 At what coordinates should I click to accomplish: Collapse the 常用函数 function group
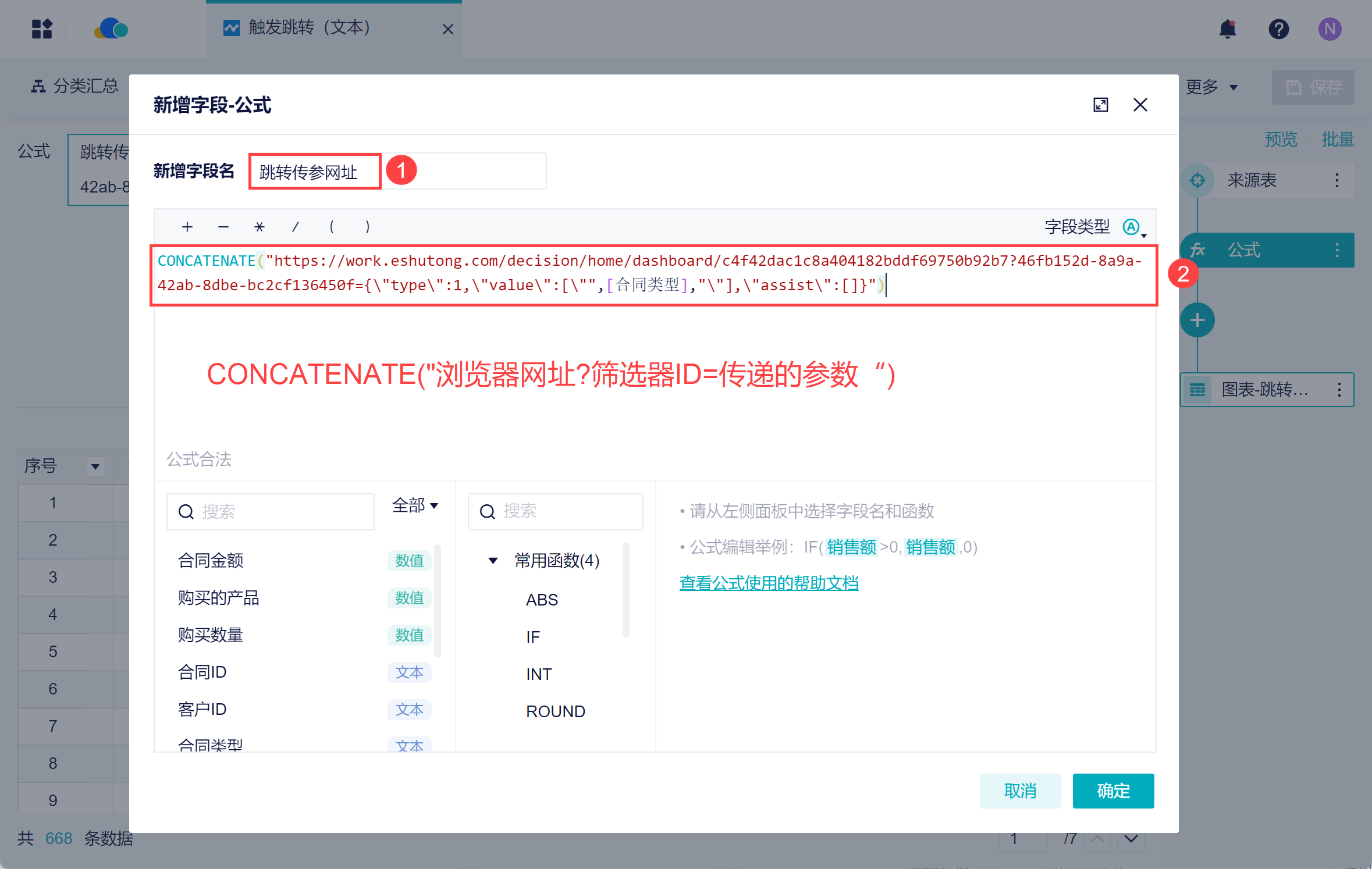coord(493,561)
